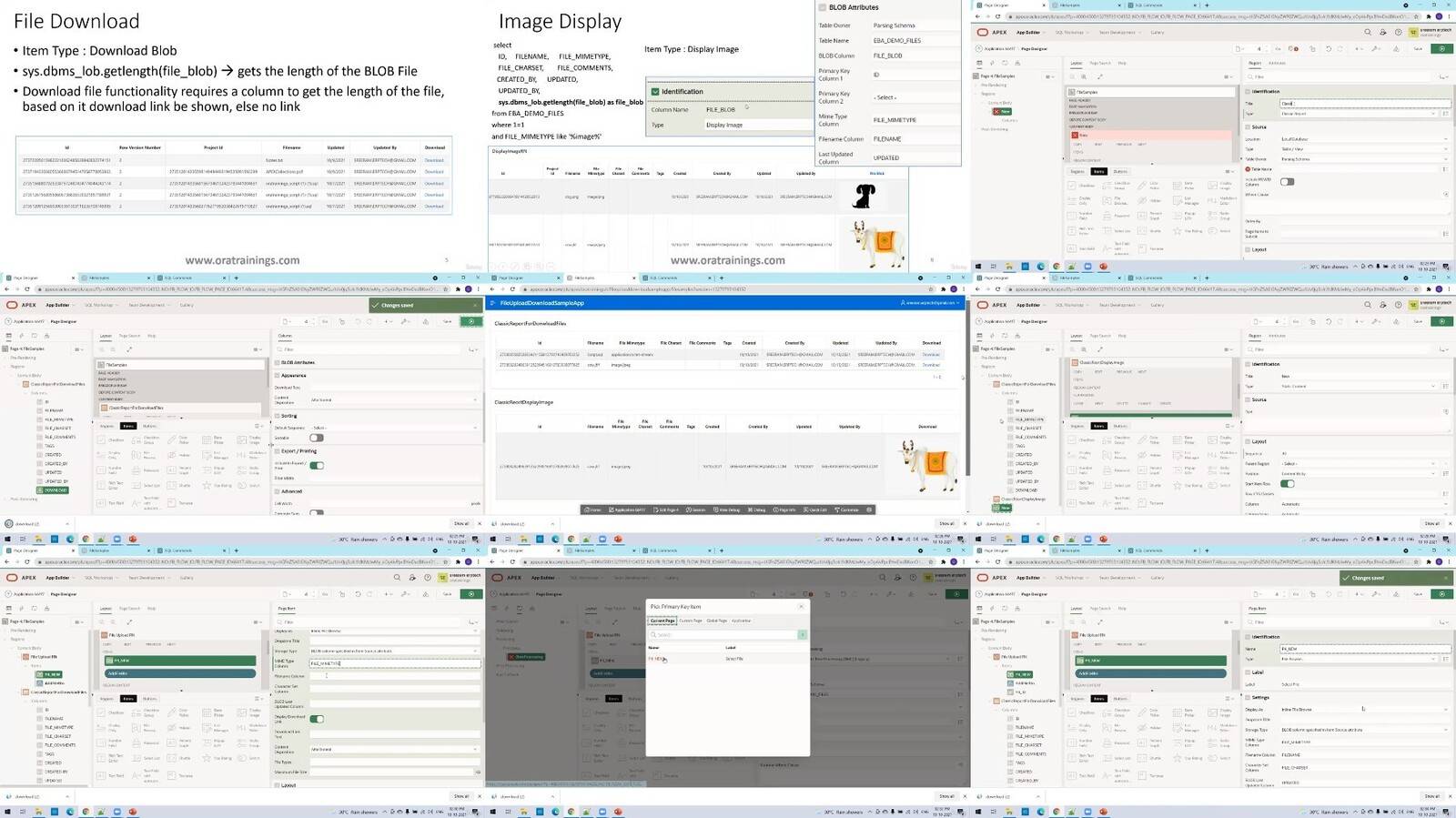Open user account menu in sample app header

(931, 303)
